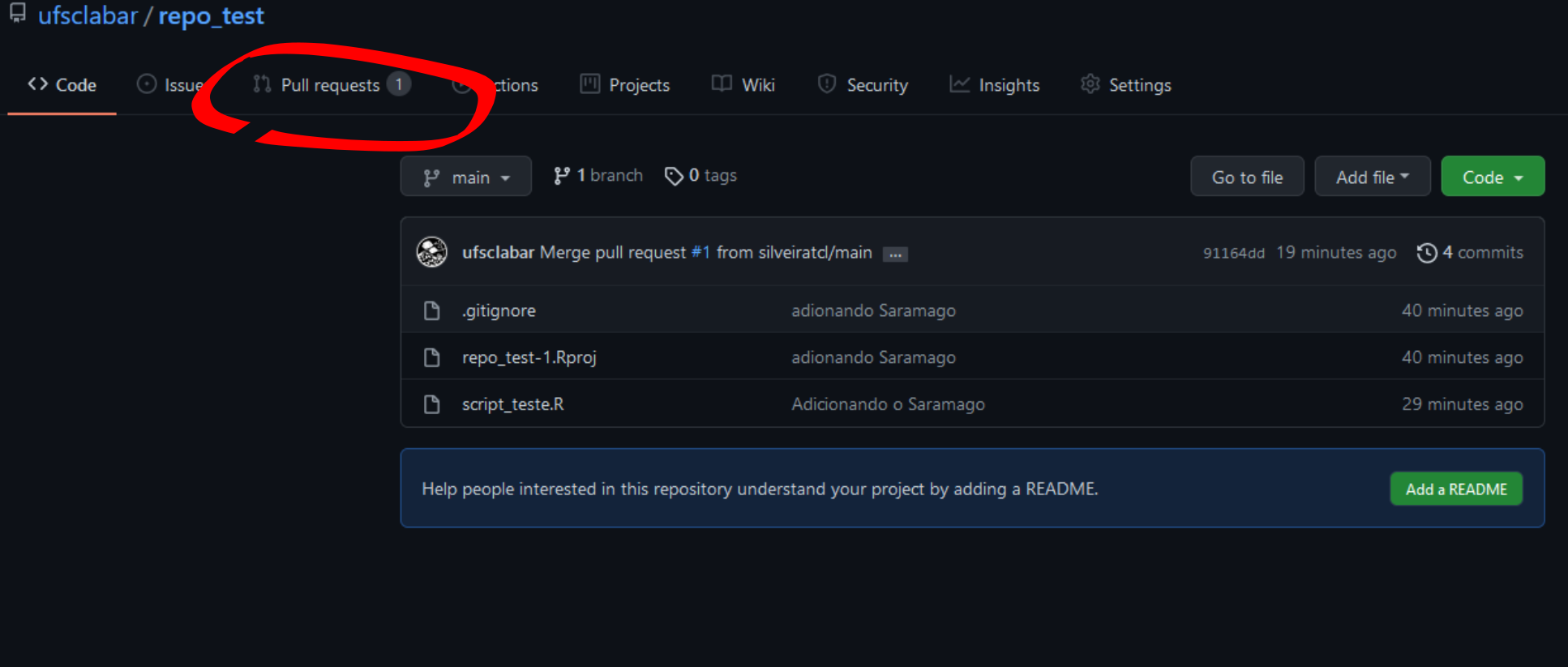View the 0 tags link
The height and width of the screenshot is (667, 1568).
[700, 175]
